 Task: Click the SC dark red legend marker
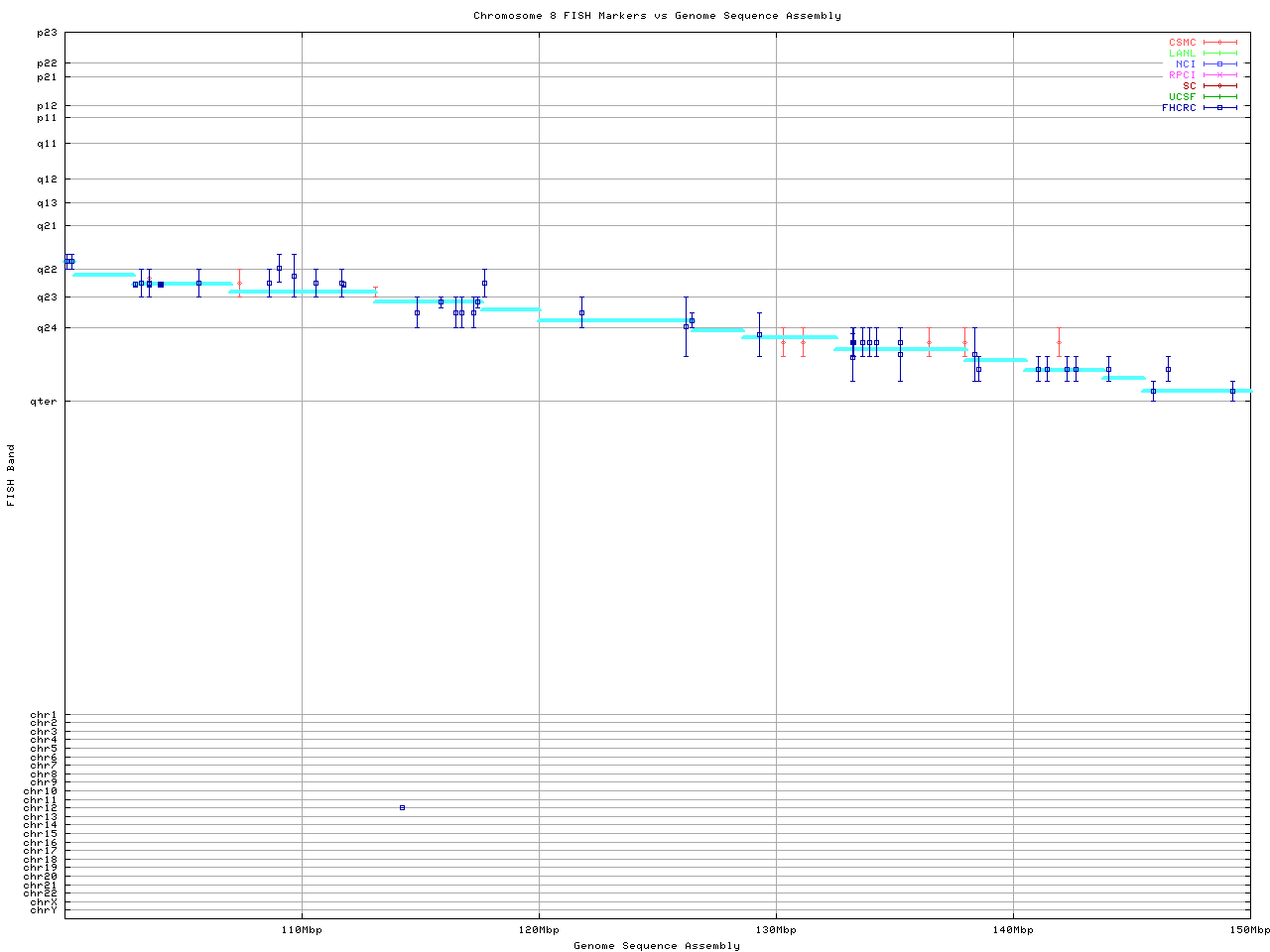1219,86
